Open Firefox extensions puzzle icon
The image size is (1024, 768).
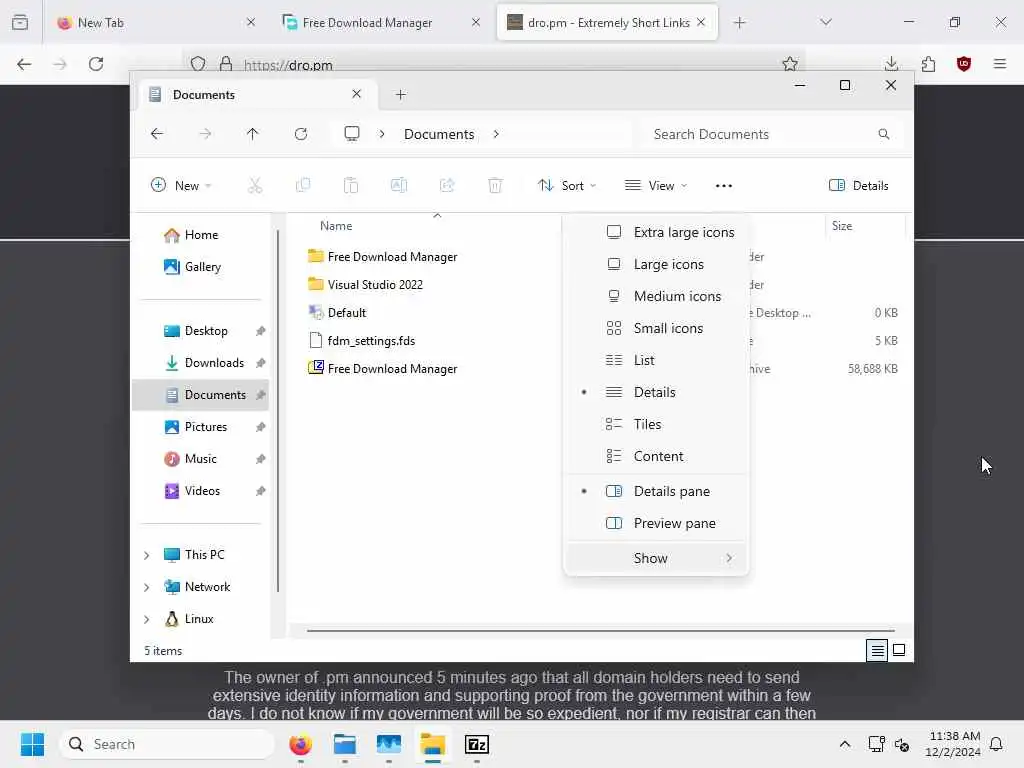[928, 63]
